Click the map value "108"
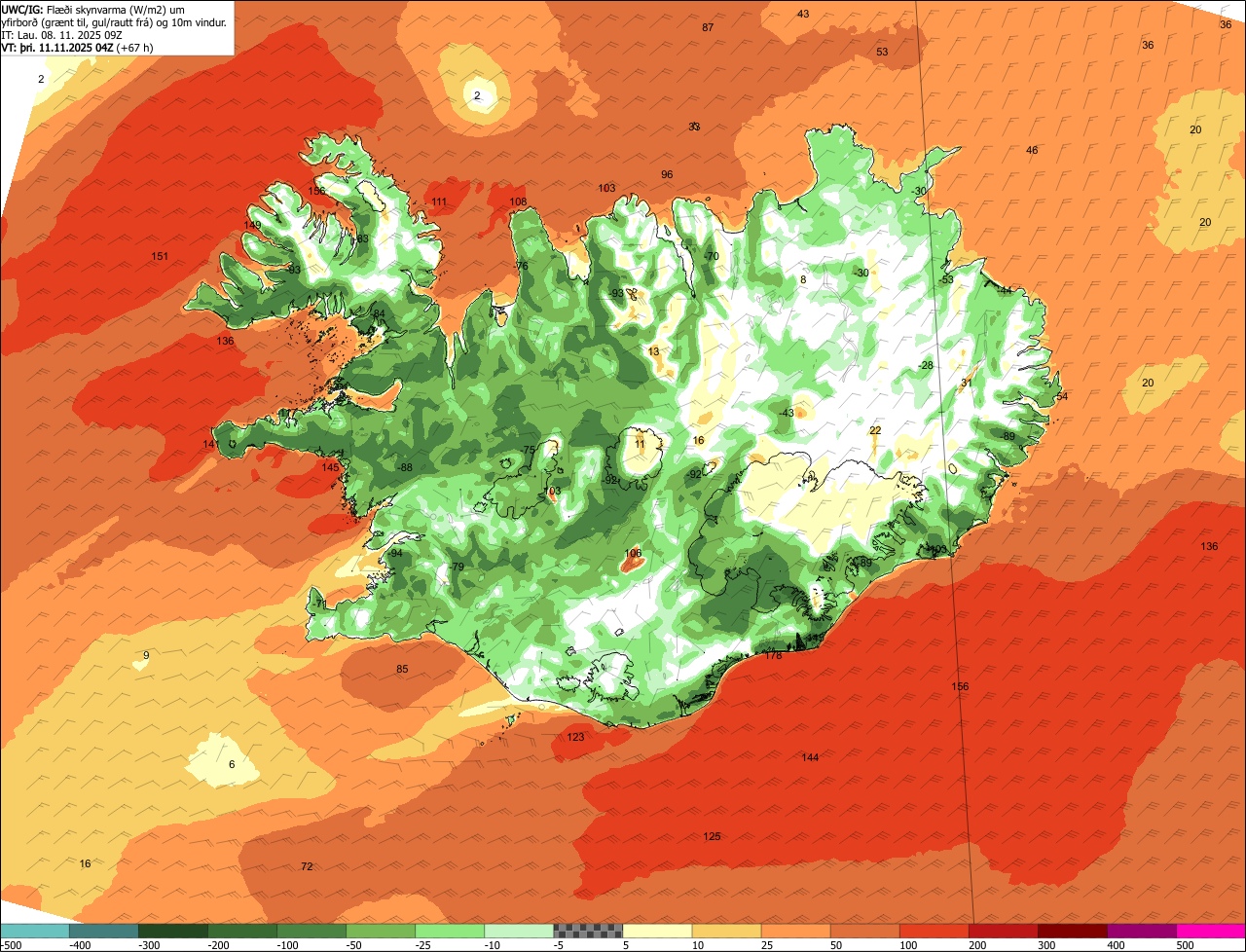Image resolution: width=1246 pixels, height=952 pixels. click(518, 202)
